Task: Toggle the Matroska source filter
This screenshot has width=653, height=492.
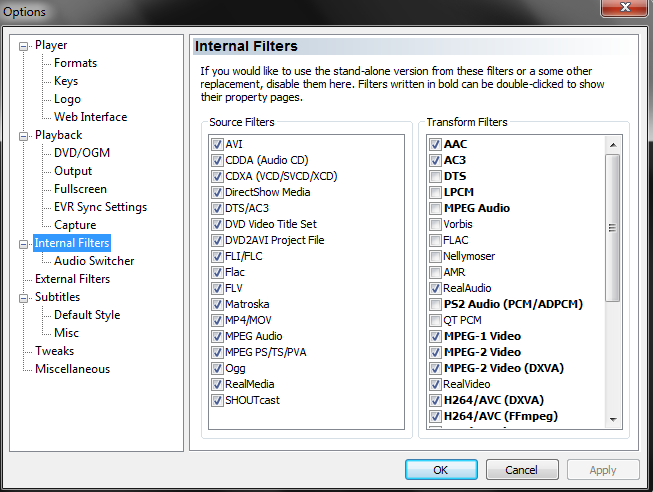Action: [x=217, y=304]
